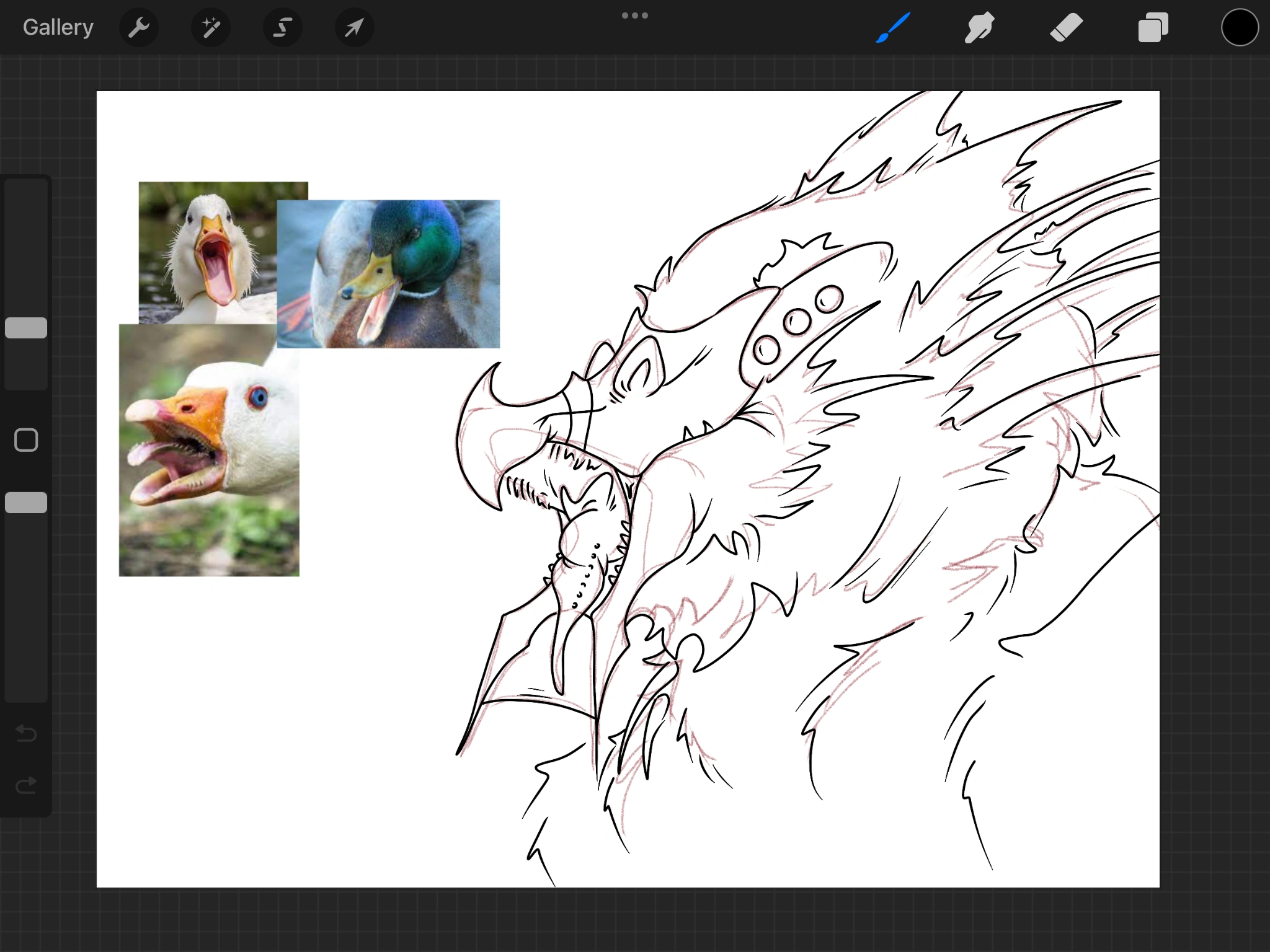Select the Eraser tool

click(x=1066, y=27)
